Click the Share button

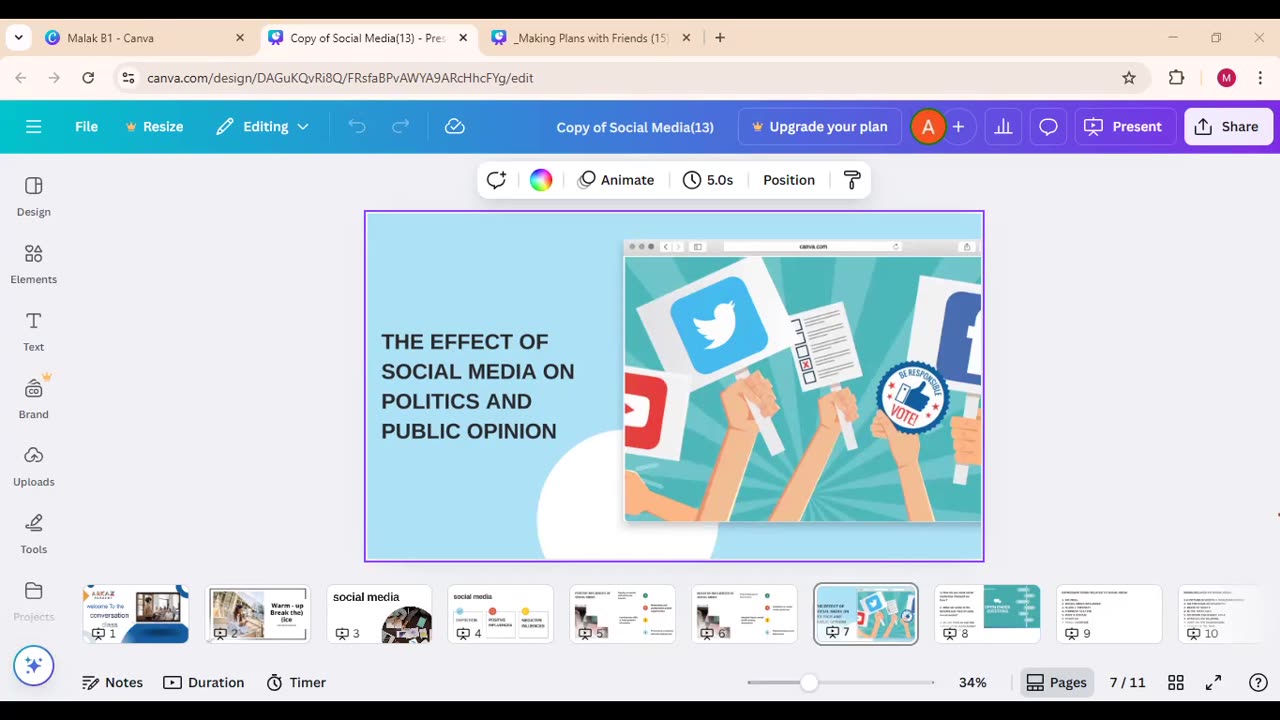coord(1228,127)
